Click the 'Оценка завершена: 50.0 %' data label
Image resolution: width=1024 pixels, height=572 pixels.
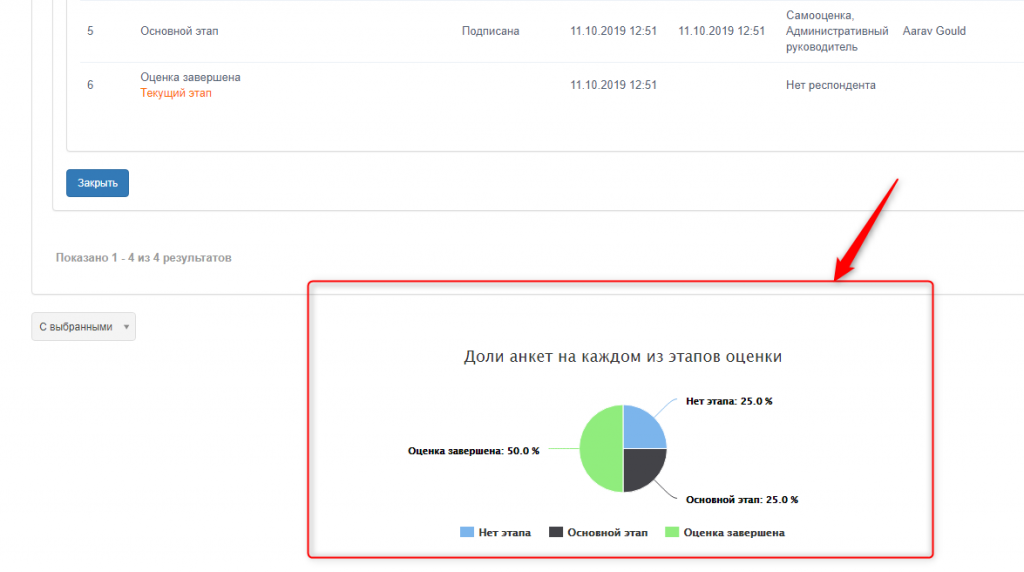tap(473, 451)
